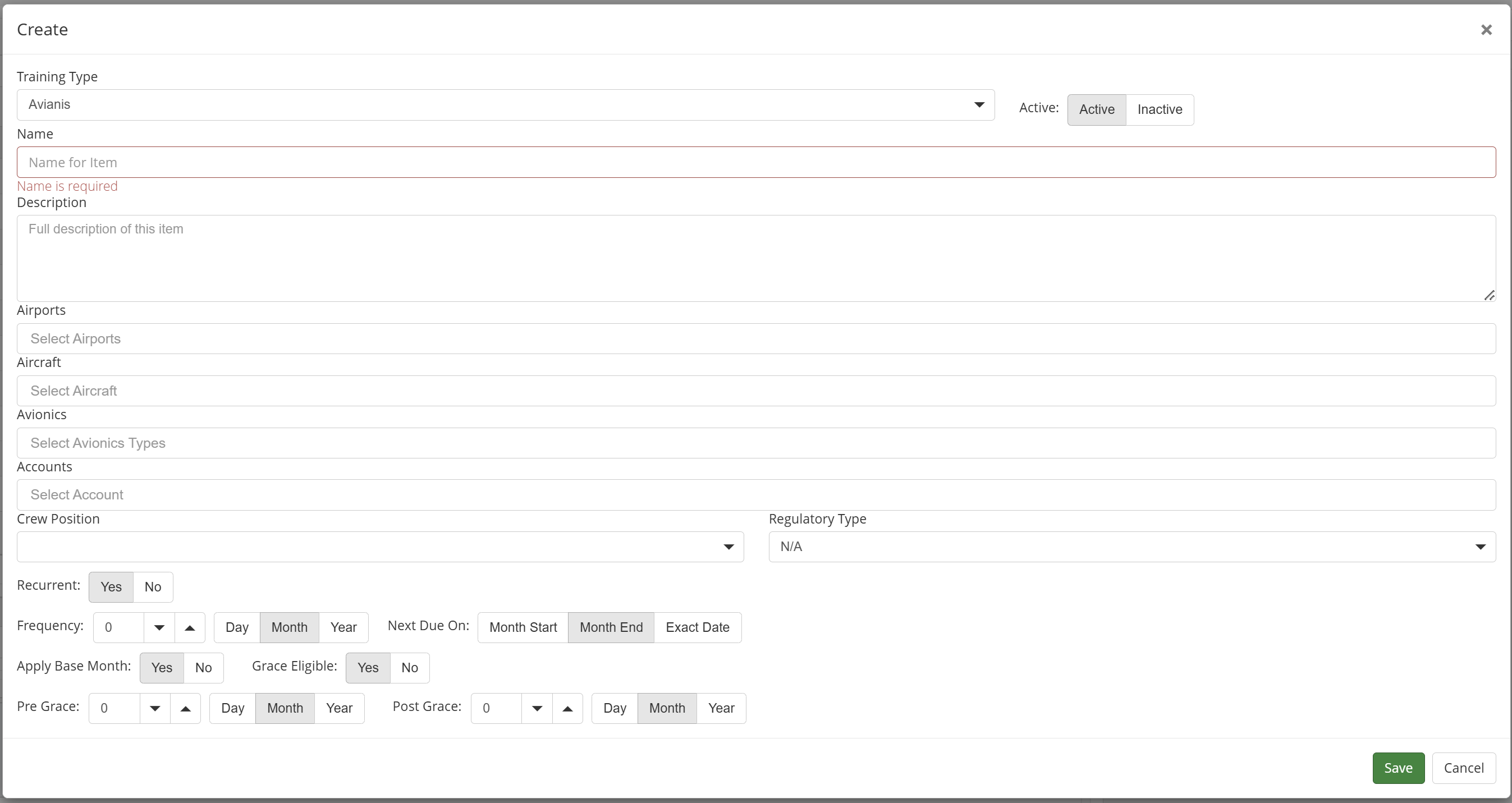The image size is (1512, 803).
Task: Increase Pre Grace with the up arrow
Action: point(185,709)
